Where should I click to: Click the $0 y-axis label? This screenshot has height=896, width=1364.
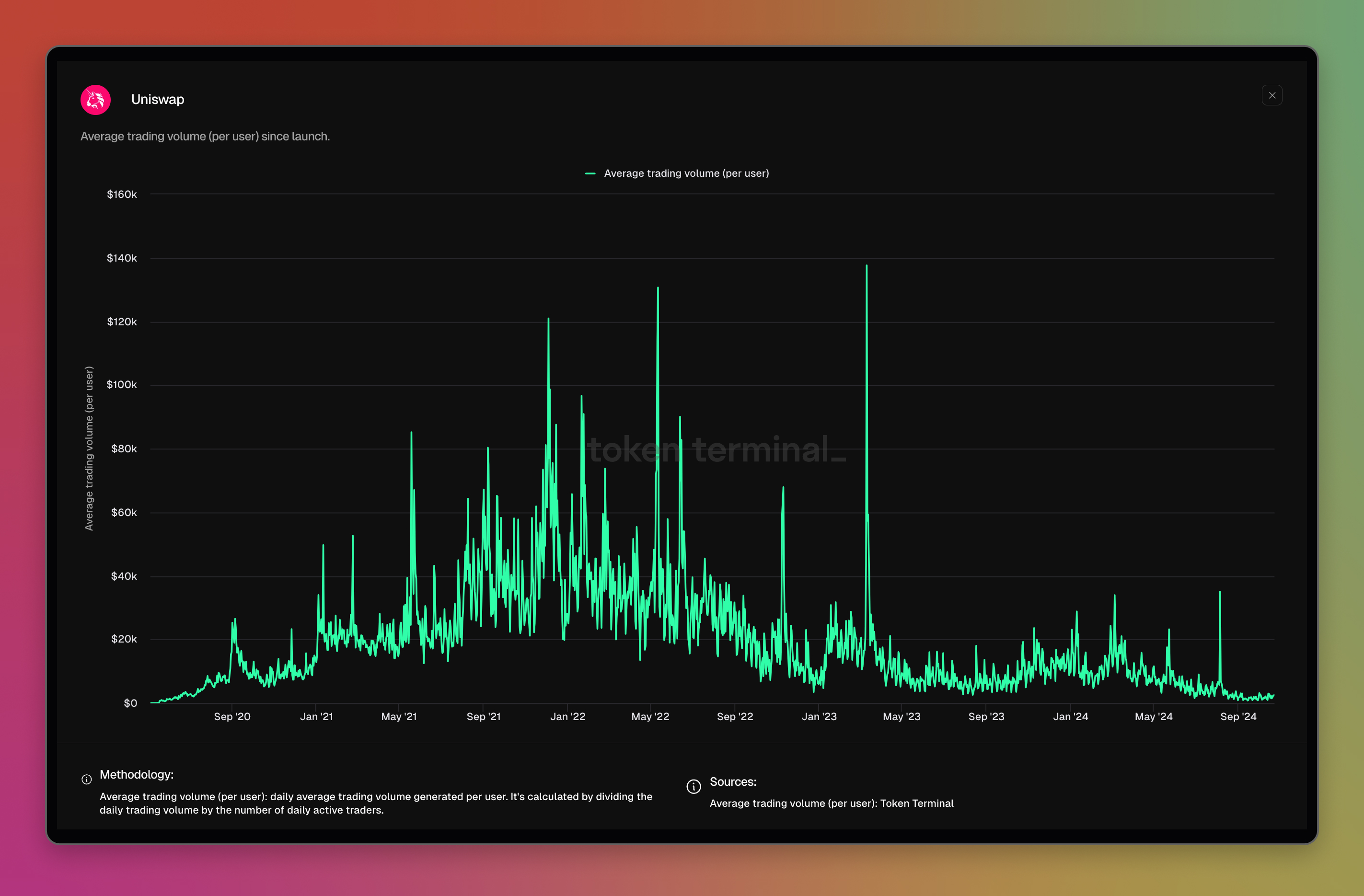(x=130, y=703)
